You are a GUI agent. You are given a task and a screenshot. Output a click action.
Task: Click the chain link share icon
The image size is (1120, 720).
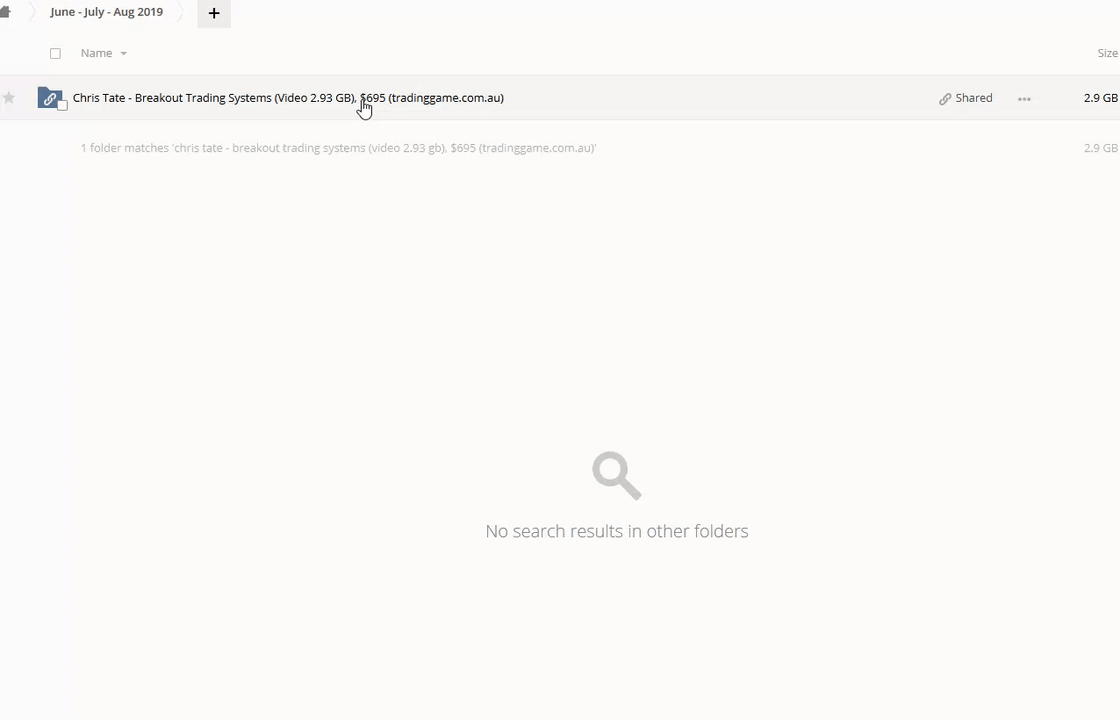coord(945,99)
